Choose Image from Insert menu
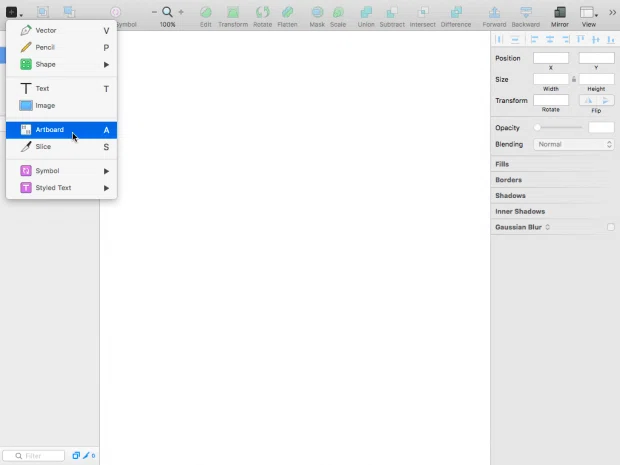 [x=61, y=106]
